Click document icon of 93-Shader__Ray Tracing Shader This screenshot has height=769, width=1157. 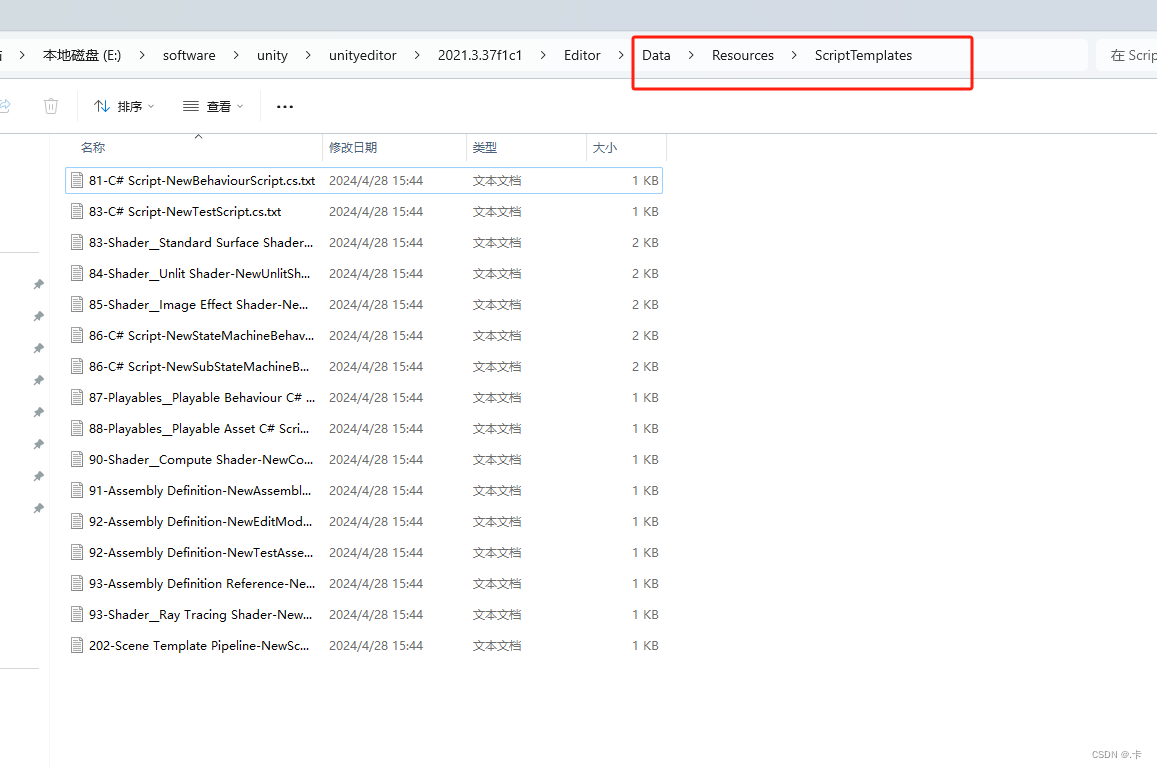click(77, 615)
